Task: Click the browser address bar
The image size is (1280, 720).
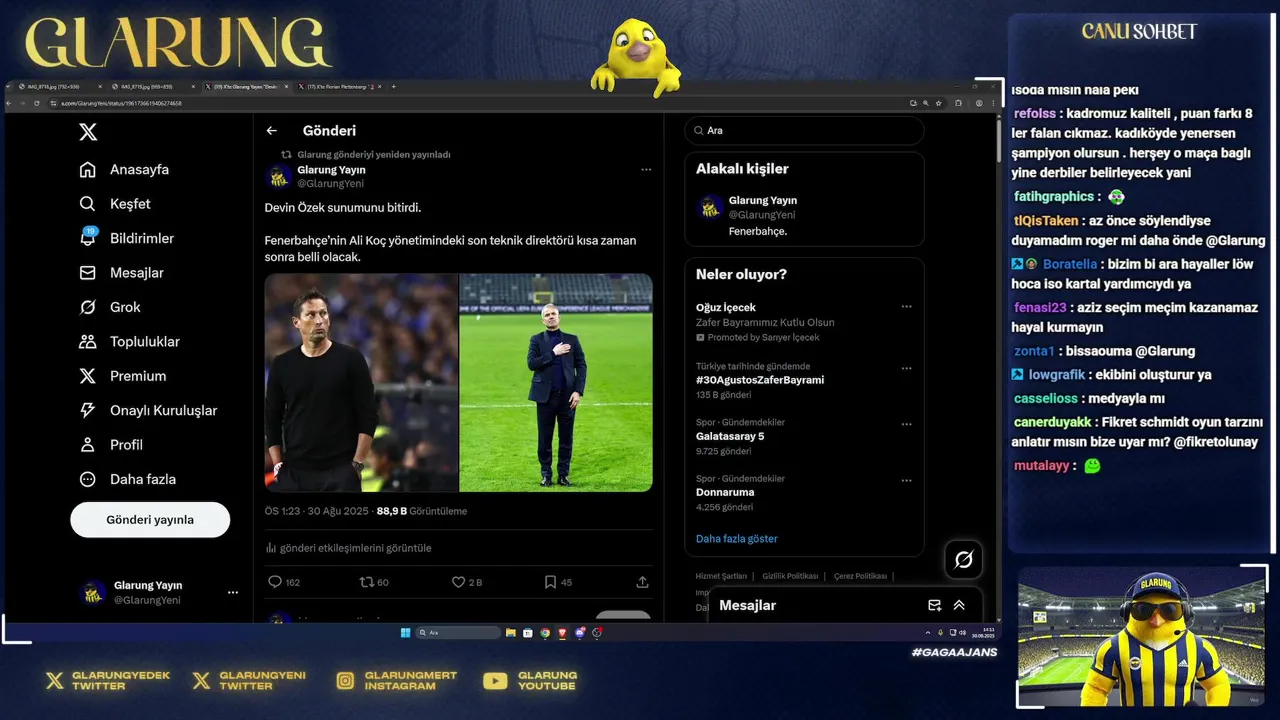Action: [x=476, y=103]
